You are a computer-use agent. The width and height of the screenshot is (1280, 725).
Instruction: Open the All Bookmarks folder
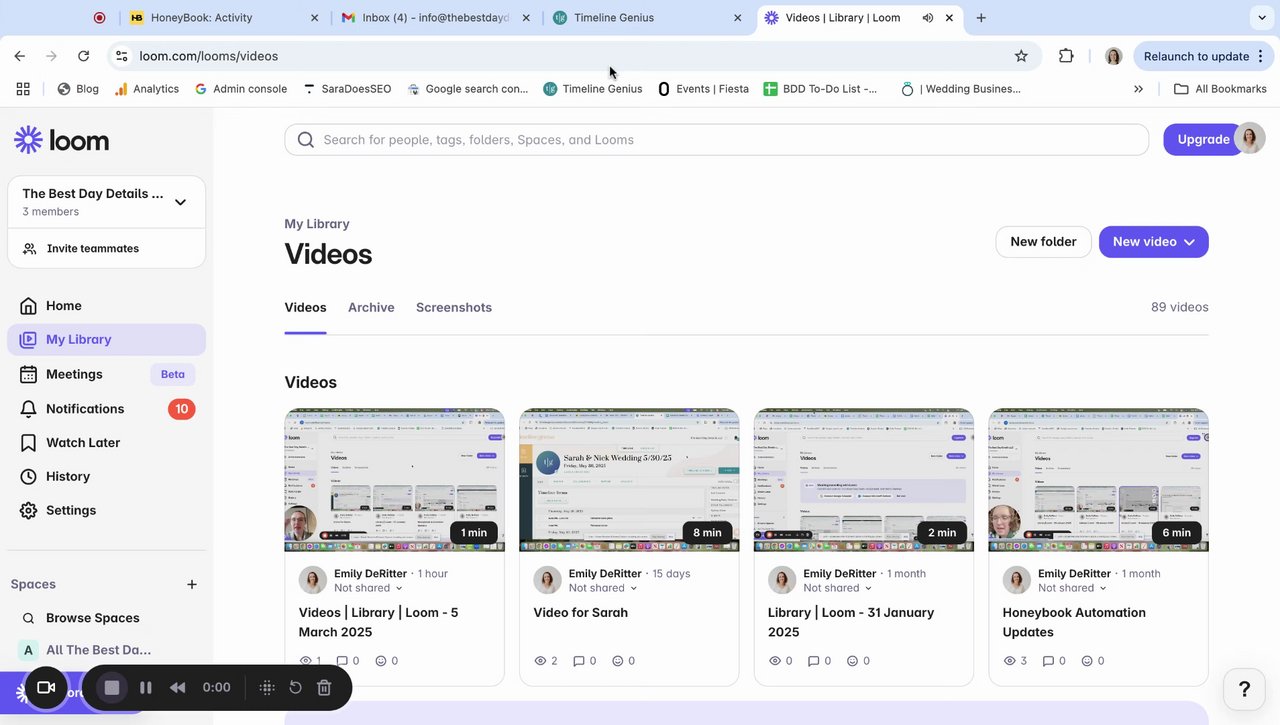coord(1220,89)
